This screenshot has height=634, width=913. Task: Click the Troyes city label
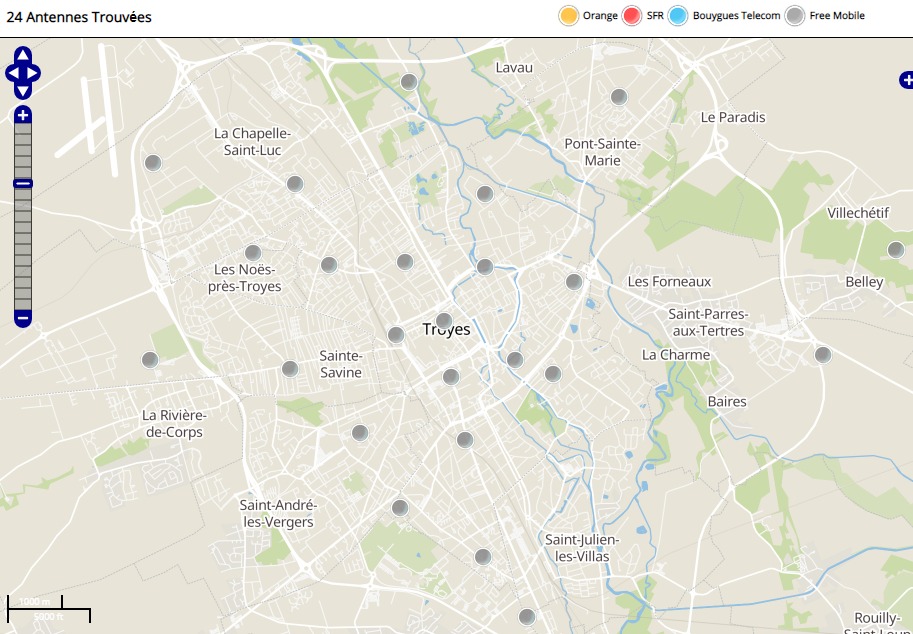[447, 330]
